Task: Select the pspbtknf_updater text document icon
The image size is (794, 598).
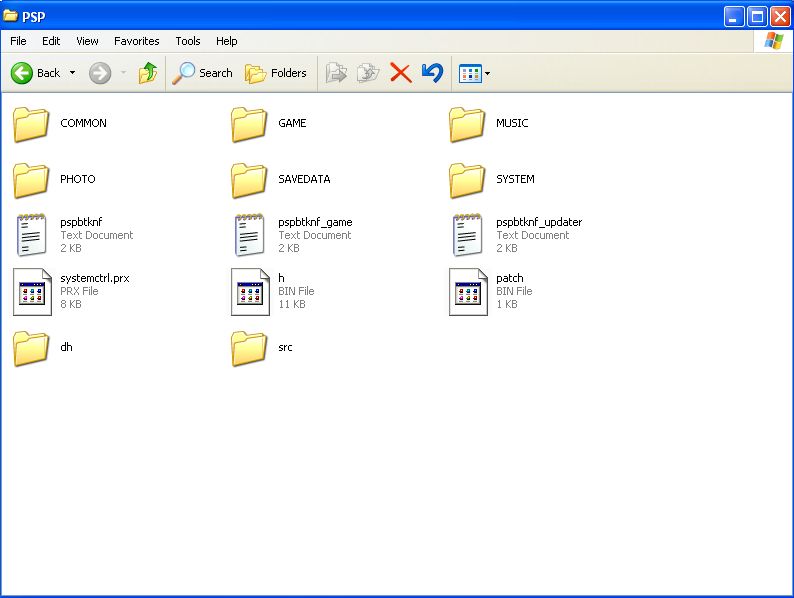Action: (x=467, y=235)
